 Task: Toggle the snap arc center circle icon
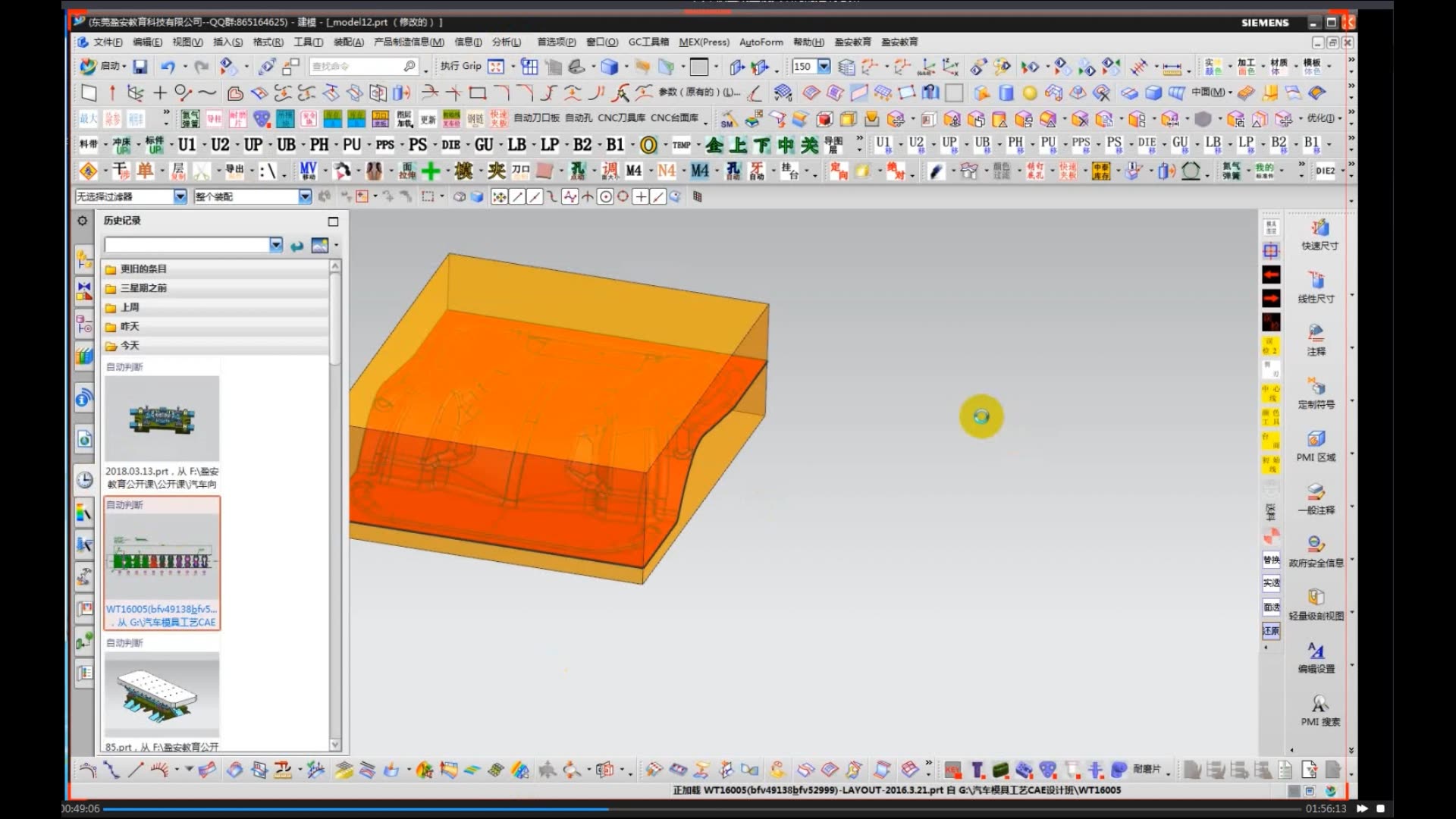click(605, 197)
